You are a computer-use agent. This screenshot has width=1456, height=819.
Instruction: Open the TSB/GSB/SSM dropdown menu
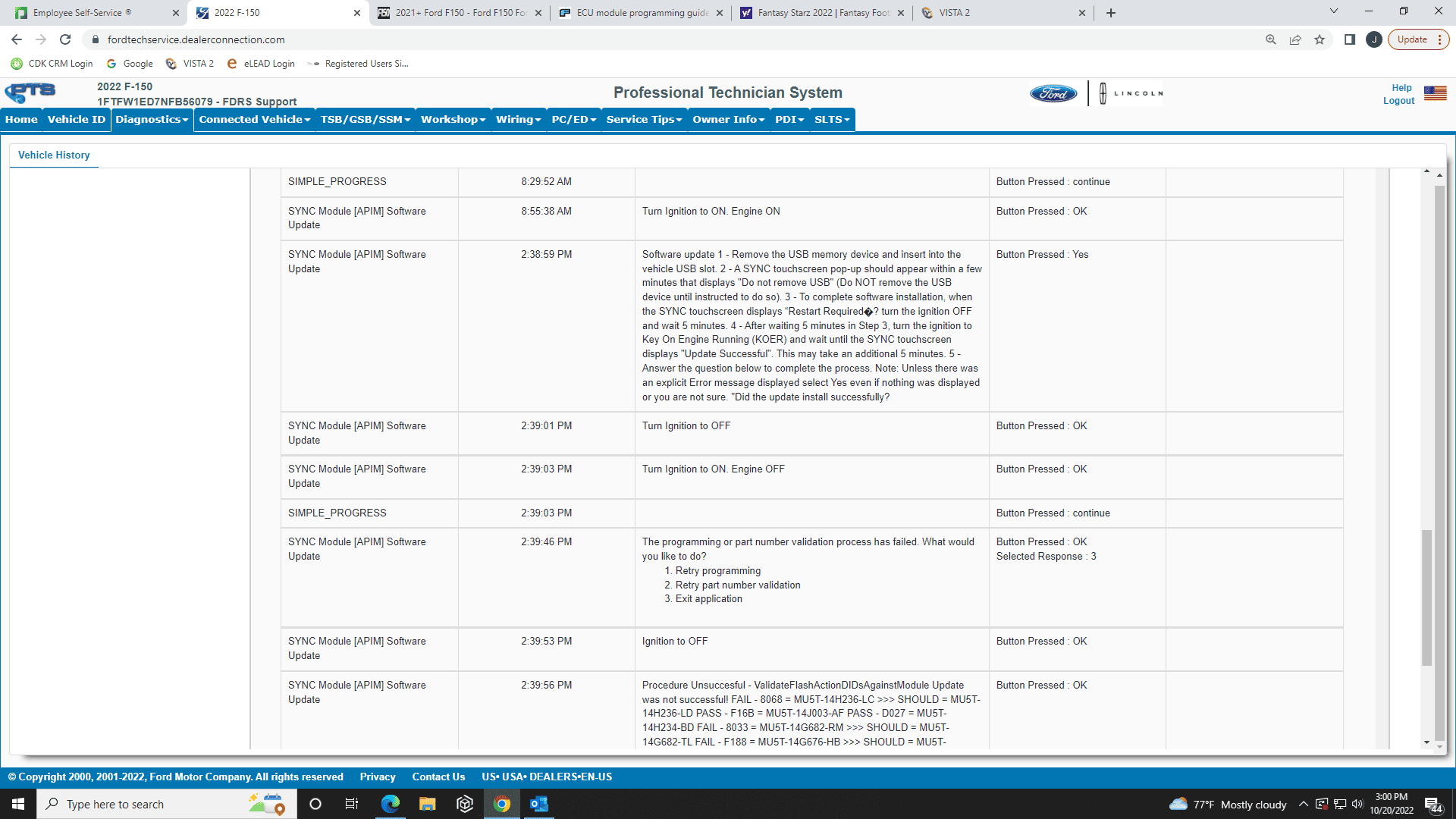(366, 119)
